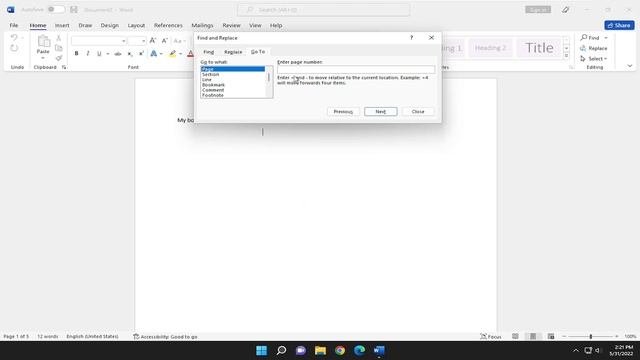Click the Previous button in dialog
Screen dimensions: 640x360
(x=343, y=111)
